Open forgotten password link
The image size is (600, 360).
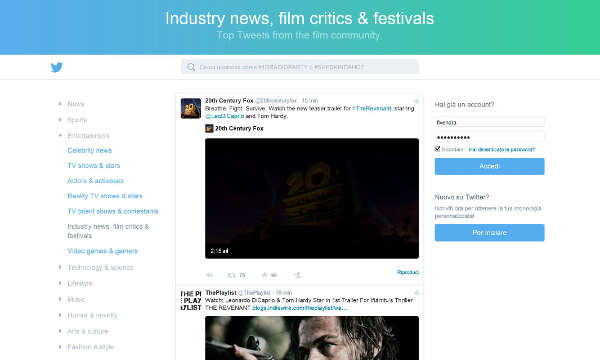(x=502, y=150)
